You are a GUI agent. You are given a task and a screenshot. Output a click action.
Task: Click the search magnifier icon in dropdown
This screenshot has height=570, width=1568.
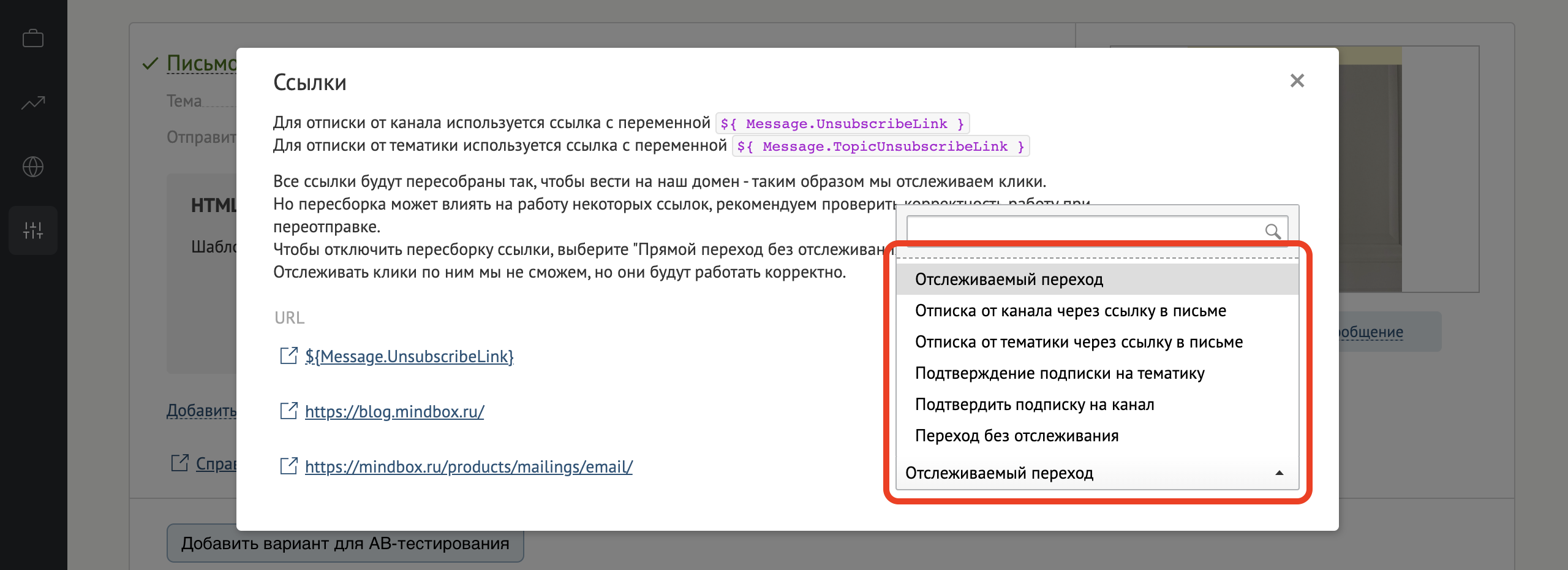(x=1273, y=230)
